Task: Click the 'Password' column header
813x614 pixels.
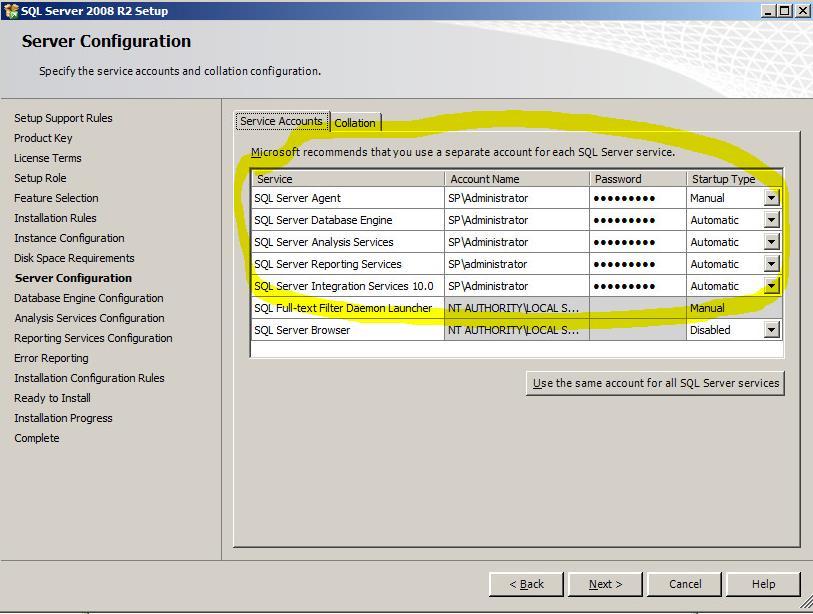Action: point(638,179)
